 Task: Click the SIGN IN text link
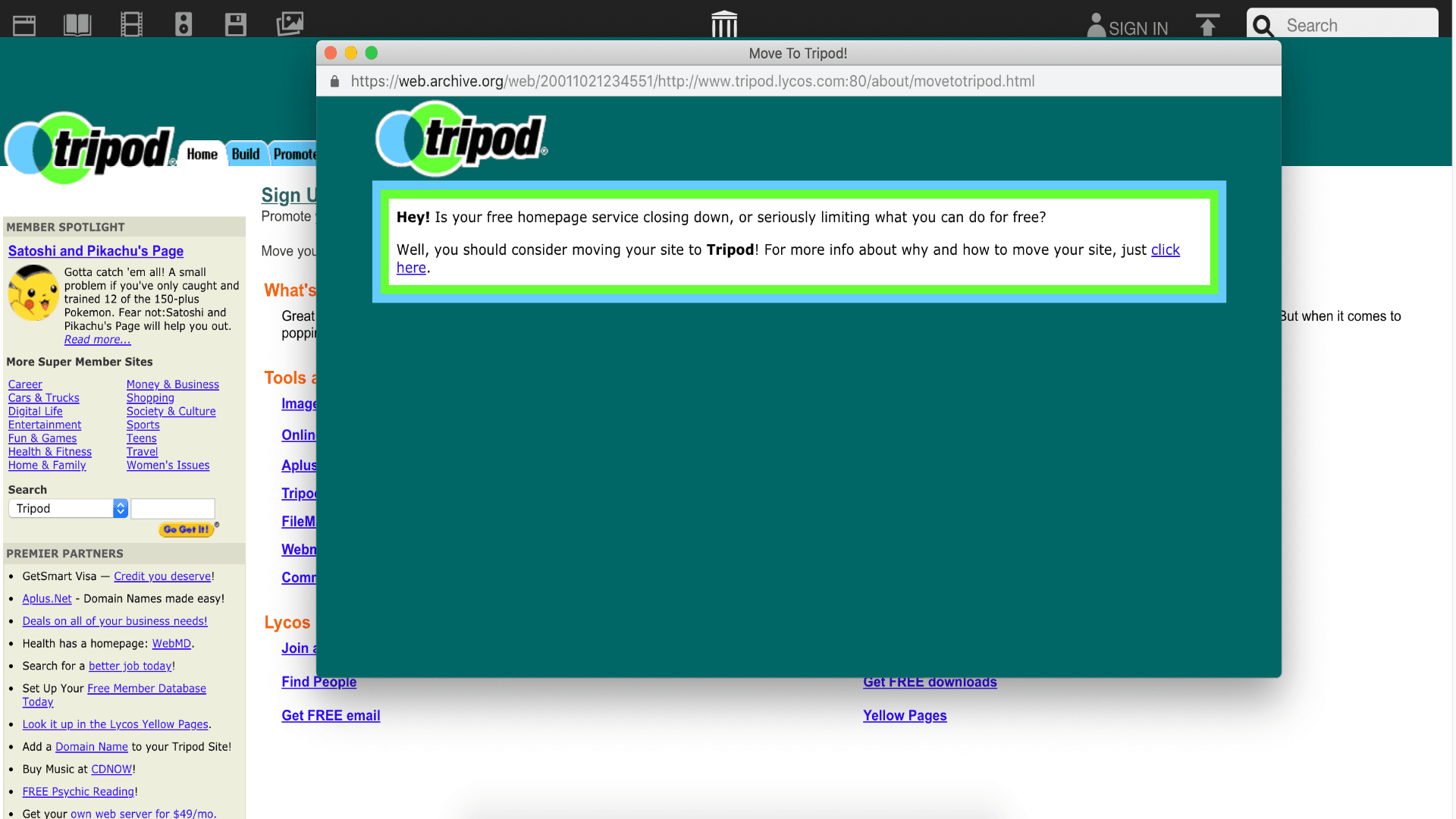coord(1137,28)
